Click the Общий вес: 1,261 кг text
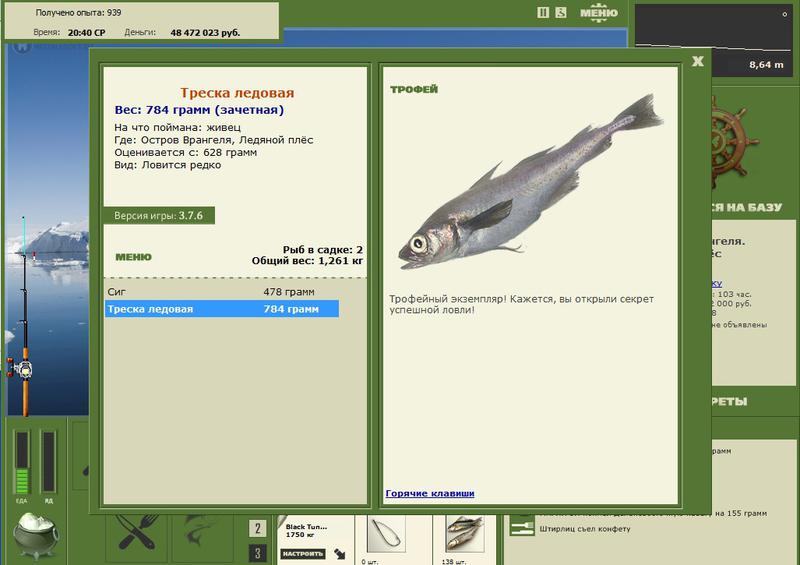 308,260
